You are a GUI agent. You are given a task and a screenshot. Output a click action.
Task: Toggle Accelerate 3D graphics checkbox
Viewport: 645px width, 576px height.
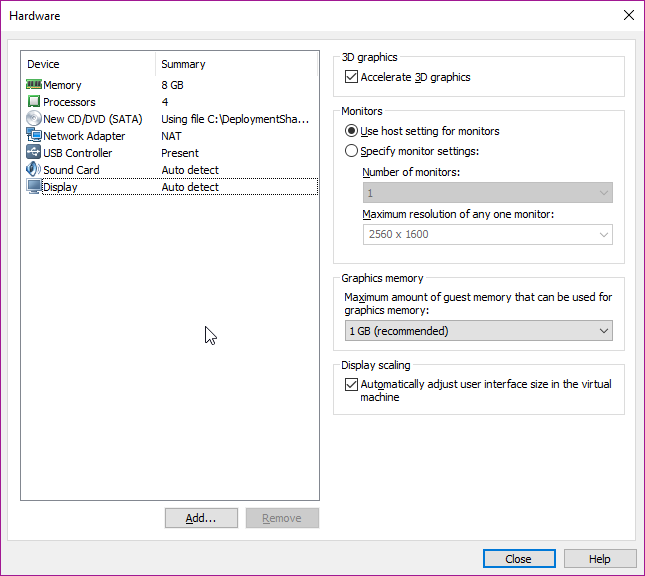[x=351, y=77]
